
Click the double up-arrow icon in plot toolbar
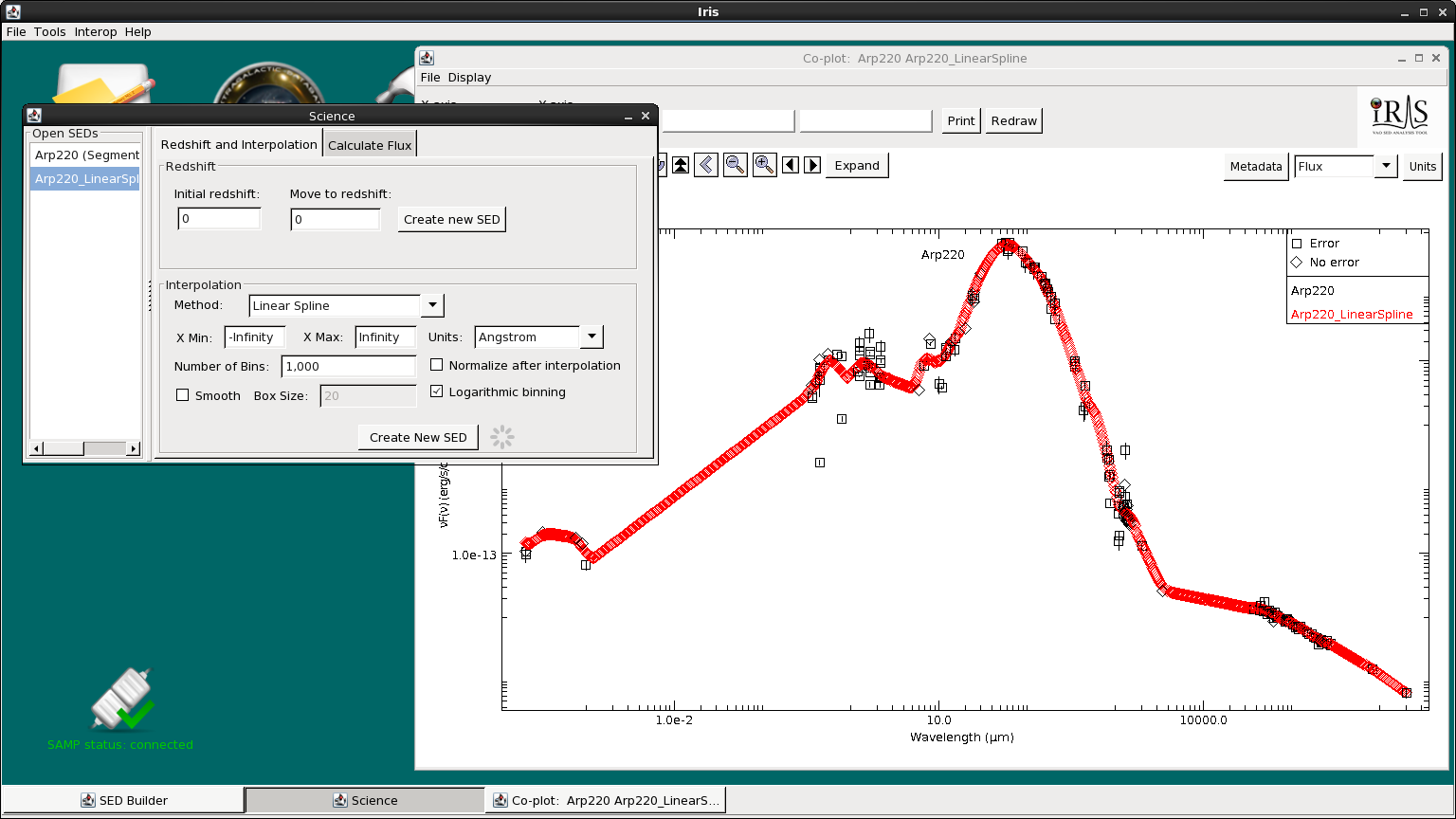click(681, 165)
